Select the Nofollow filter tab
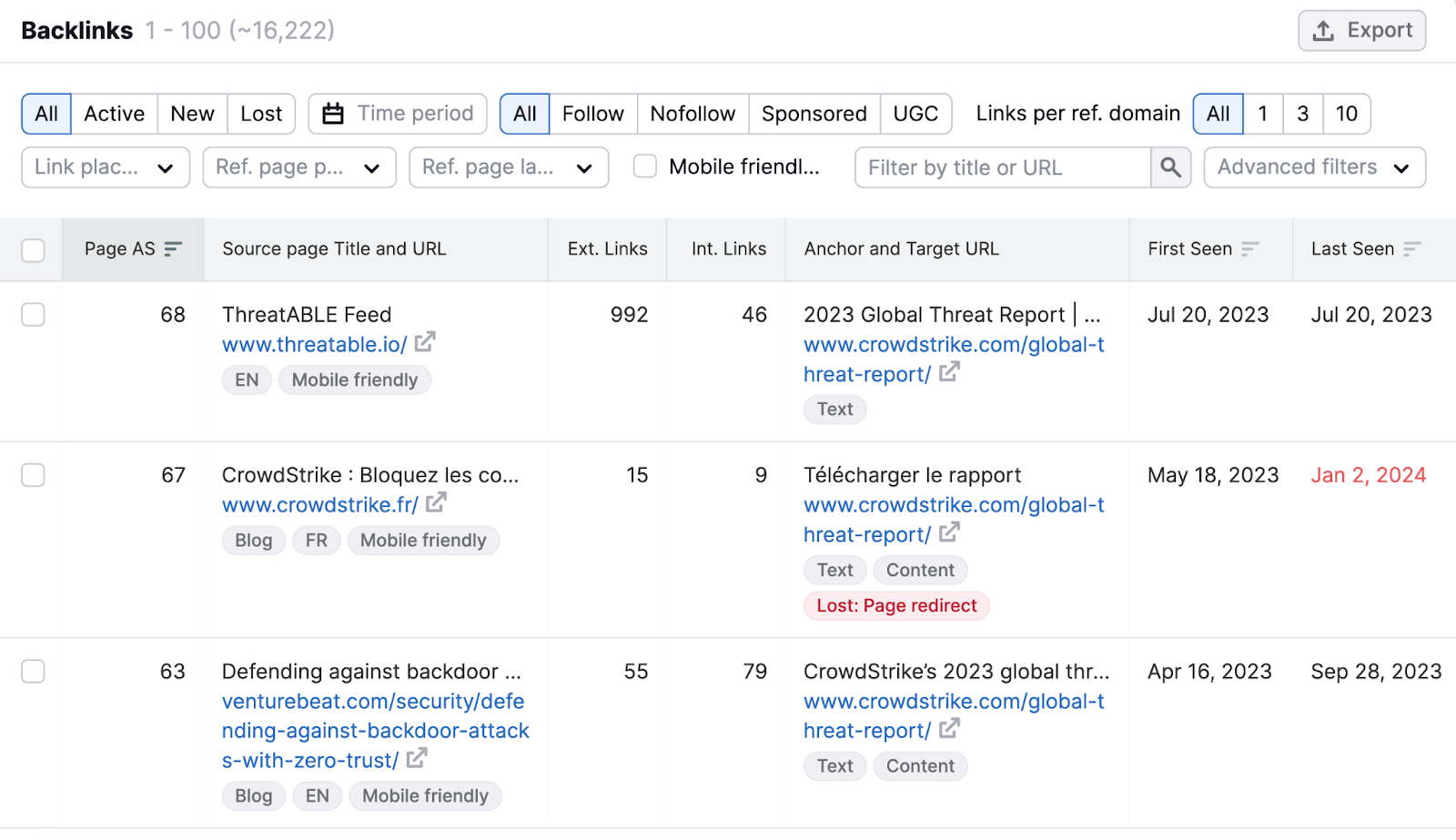 click(692, 114)
